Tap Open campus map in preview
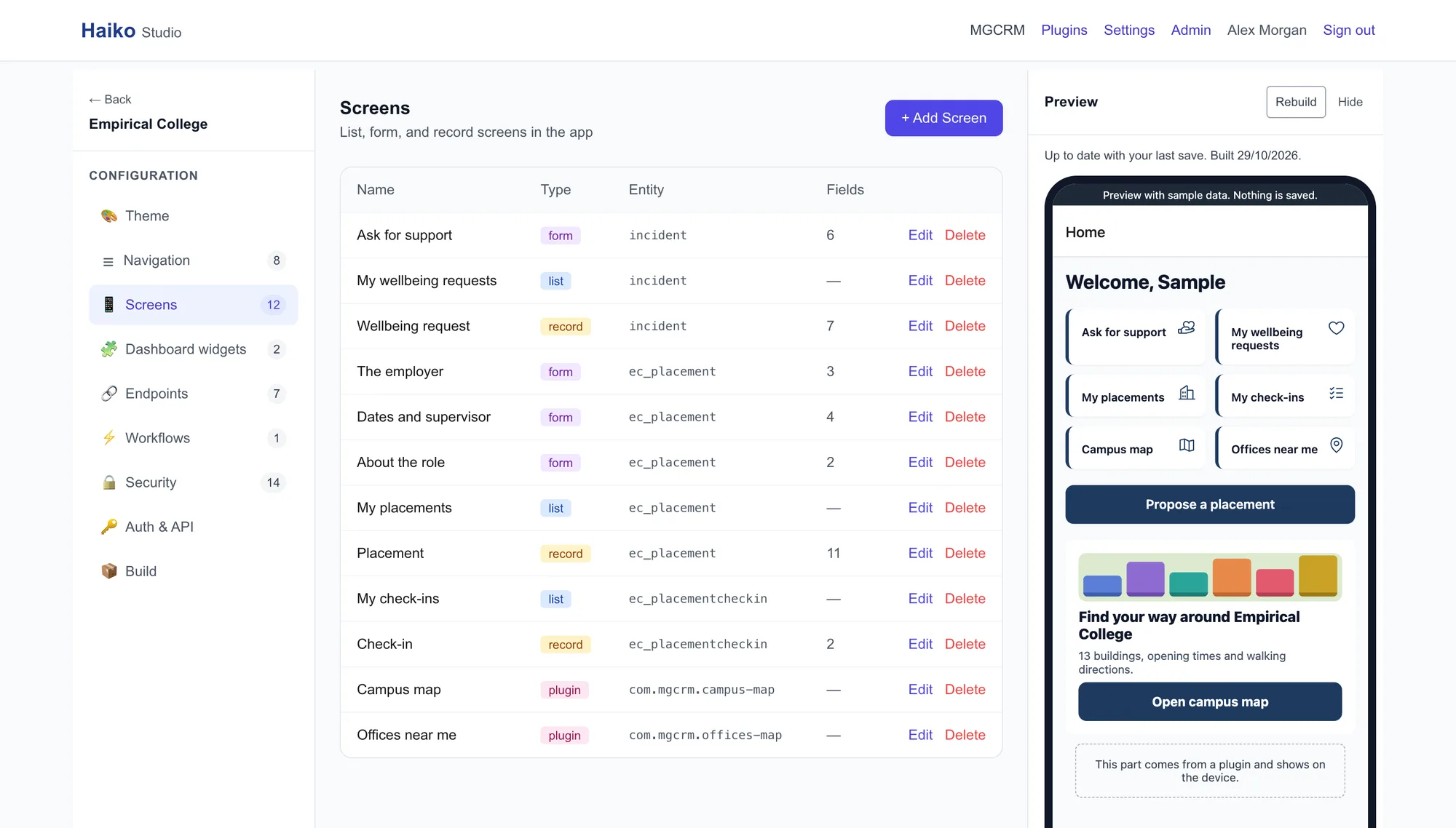 [x=1209, y=701]
